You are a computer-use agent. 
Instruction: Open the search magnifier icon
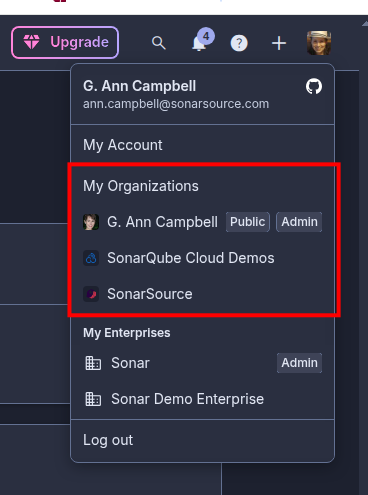pyautogui.click(x=159, y=43)
